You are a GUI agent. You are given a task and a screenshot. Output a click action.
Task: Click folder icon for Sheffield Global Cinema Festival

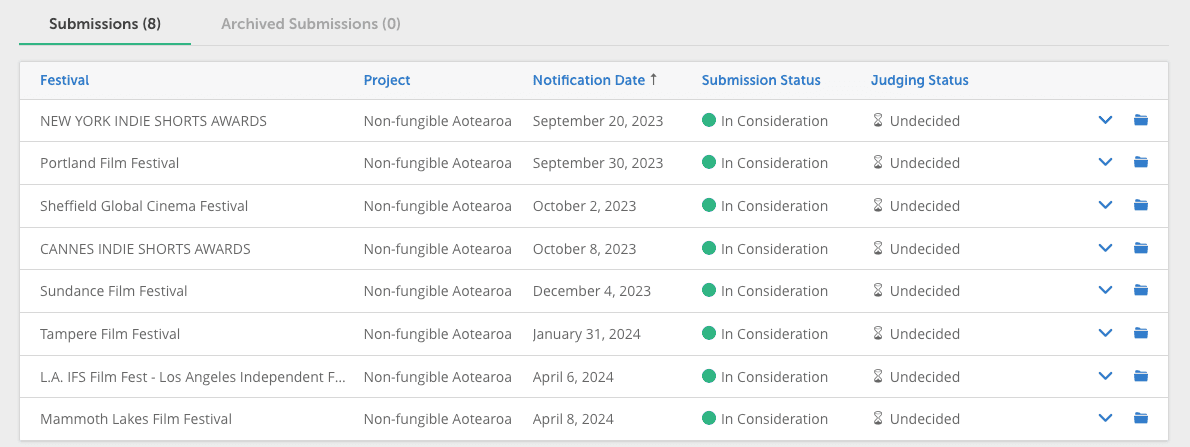1141,206
